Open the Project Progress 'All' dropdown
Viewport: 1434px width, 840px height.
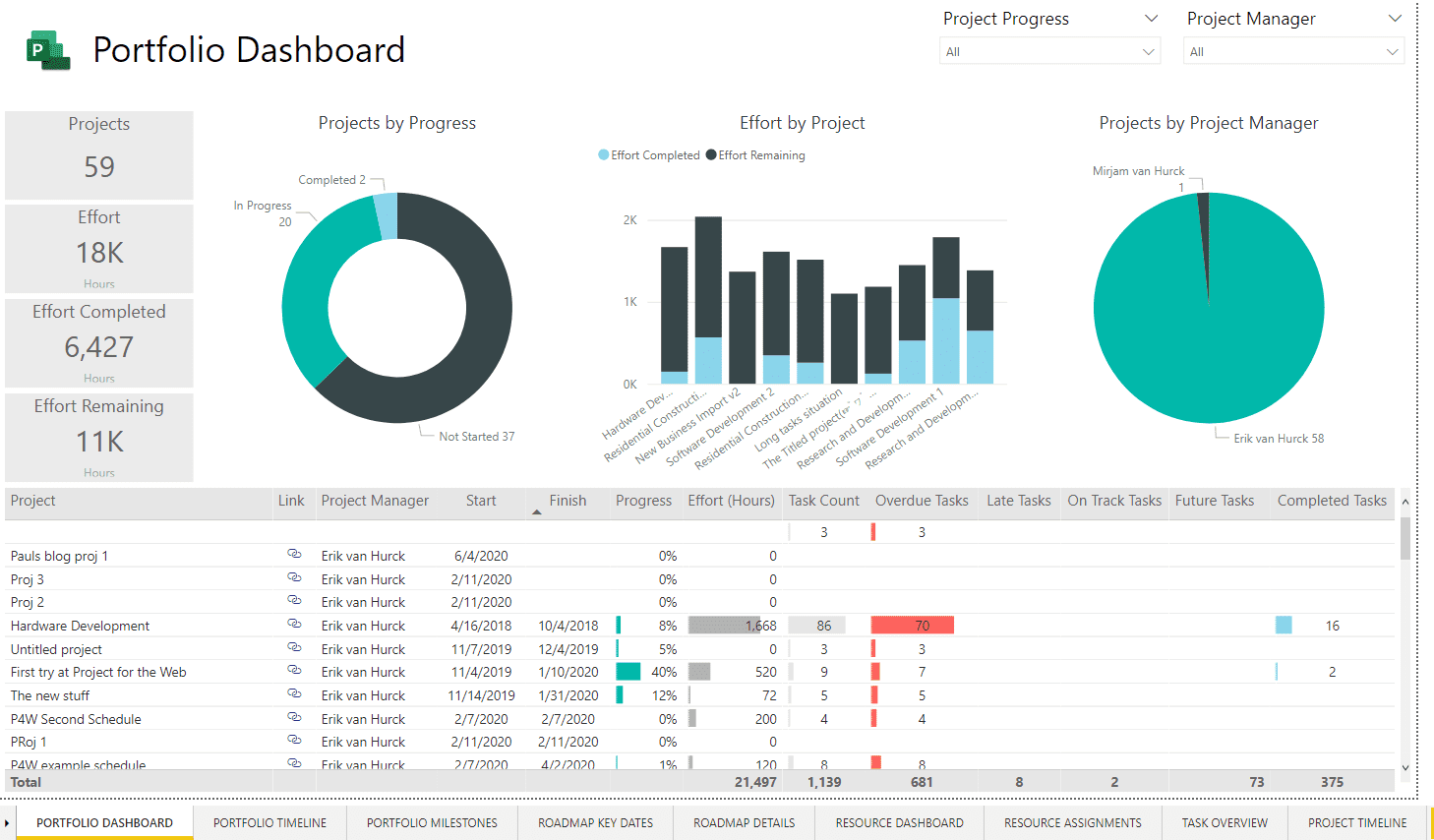[x=1049, y=51]
